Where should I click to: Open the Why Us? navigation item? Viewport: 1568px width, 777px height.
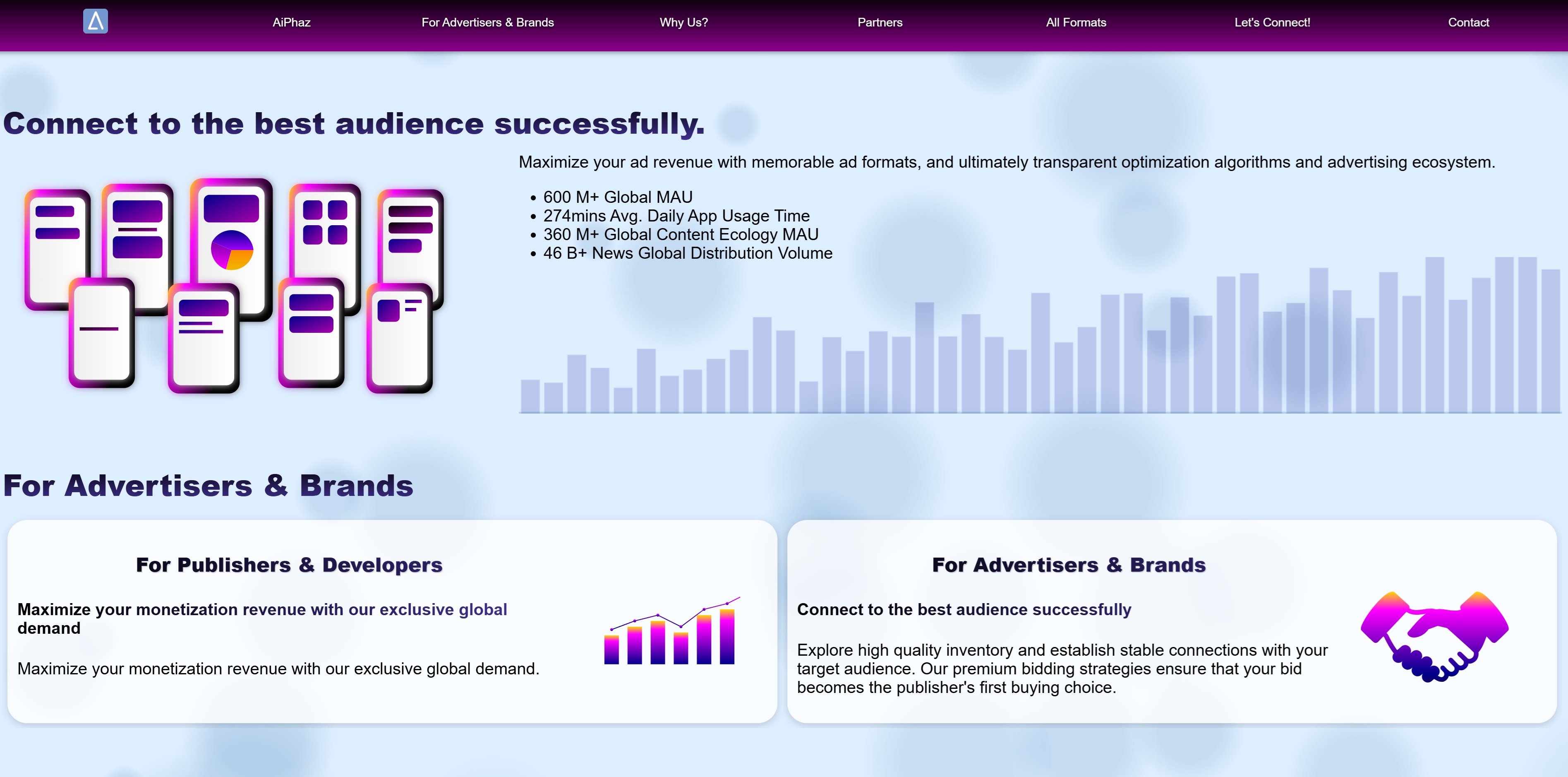pyautogui.click(x=683, y=22)
